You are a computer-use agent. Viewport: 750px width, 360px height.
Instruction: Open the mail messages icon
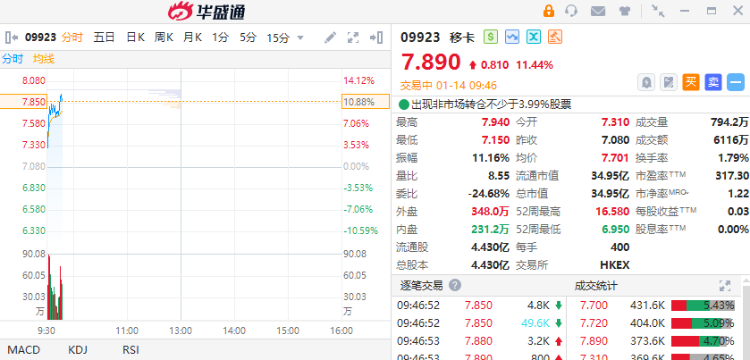click(x=598, y=11)
